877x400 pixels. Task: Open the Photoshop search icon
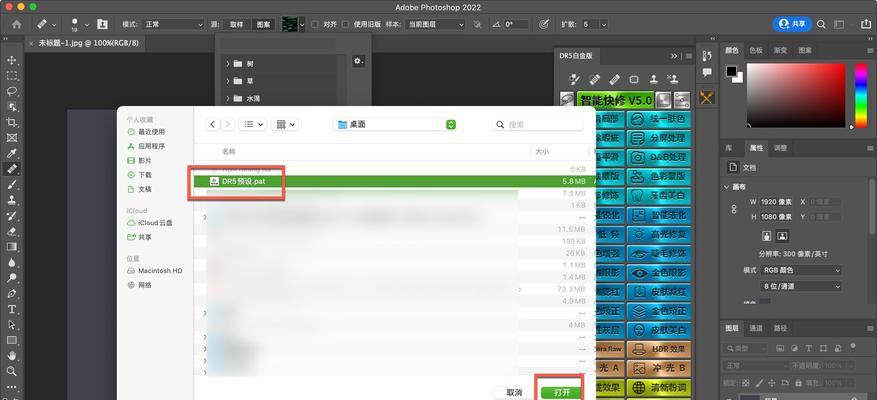[821, 25]
